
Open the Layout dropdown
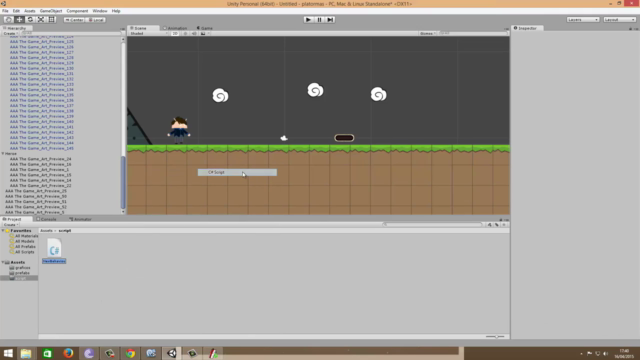(x=620, y=20)
